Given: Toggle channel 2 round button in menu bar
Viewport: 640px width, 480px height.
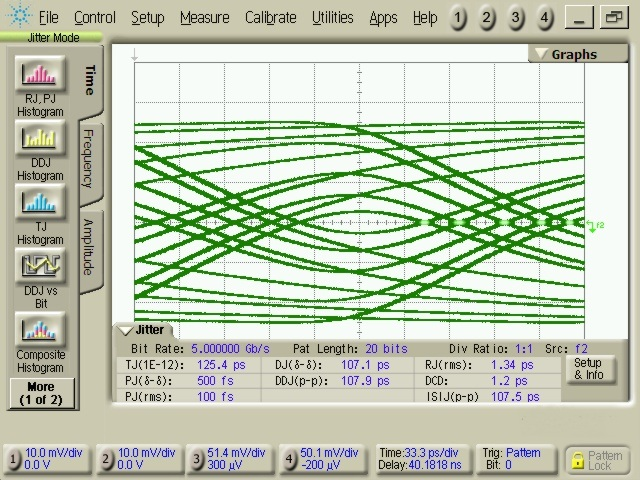Looking at the screenshot, I should (487, 18).
